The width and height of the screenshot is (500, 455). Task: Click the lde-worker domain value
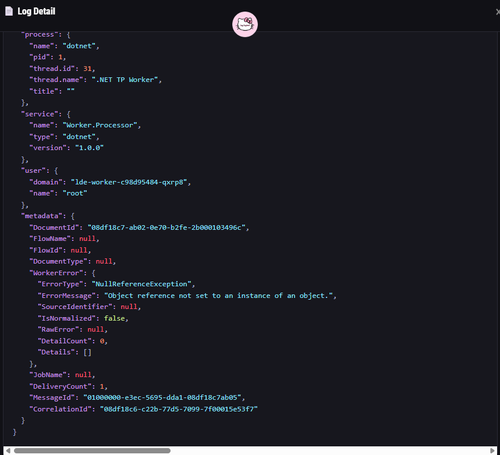click(129, 182)
